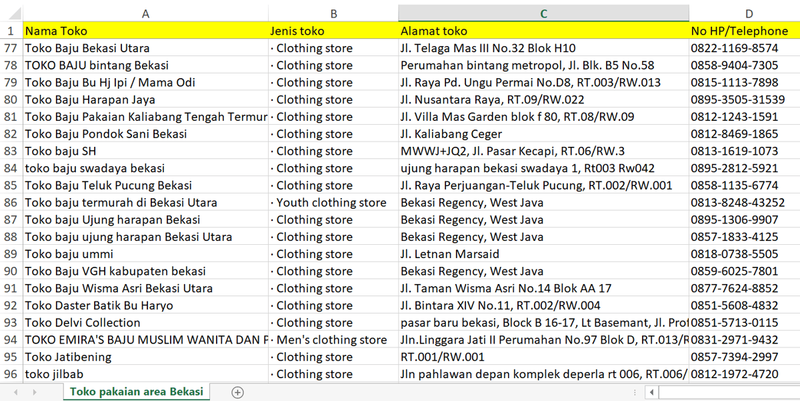
Task: Select phone number 0851-5713-0115
Action: (744, 322)
